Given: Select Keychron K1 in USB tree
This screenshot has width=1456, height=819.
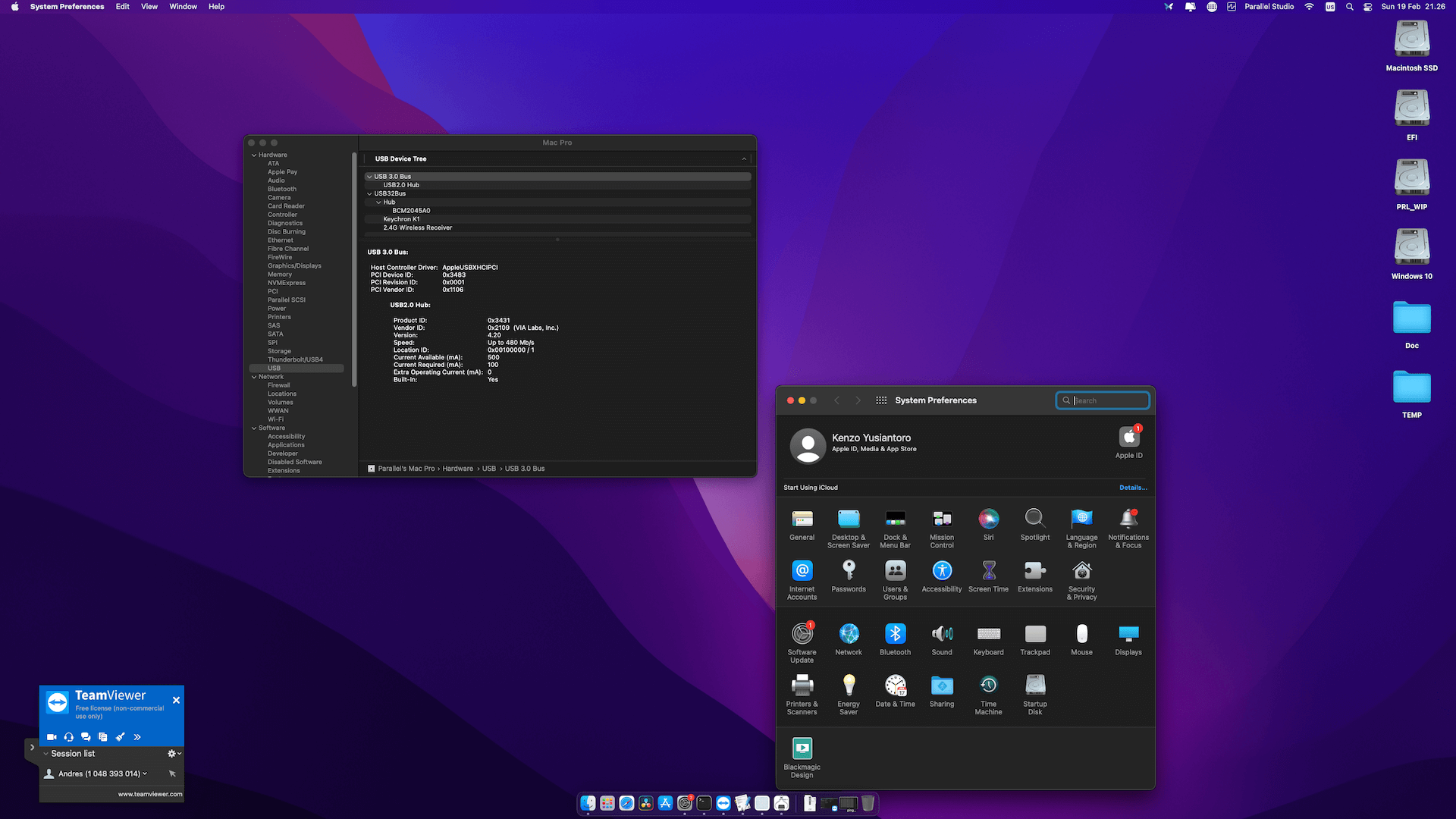Looking at the screenshot, I should click(401, 219).
